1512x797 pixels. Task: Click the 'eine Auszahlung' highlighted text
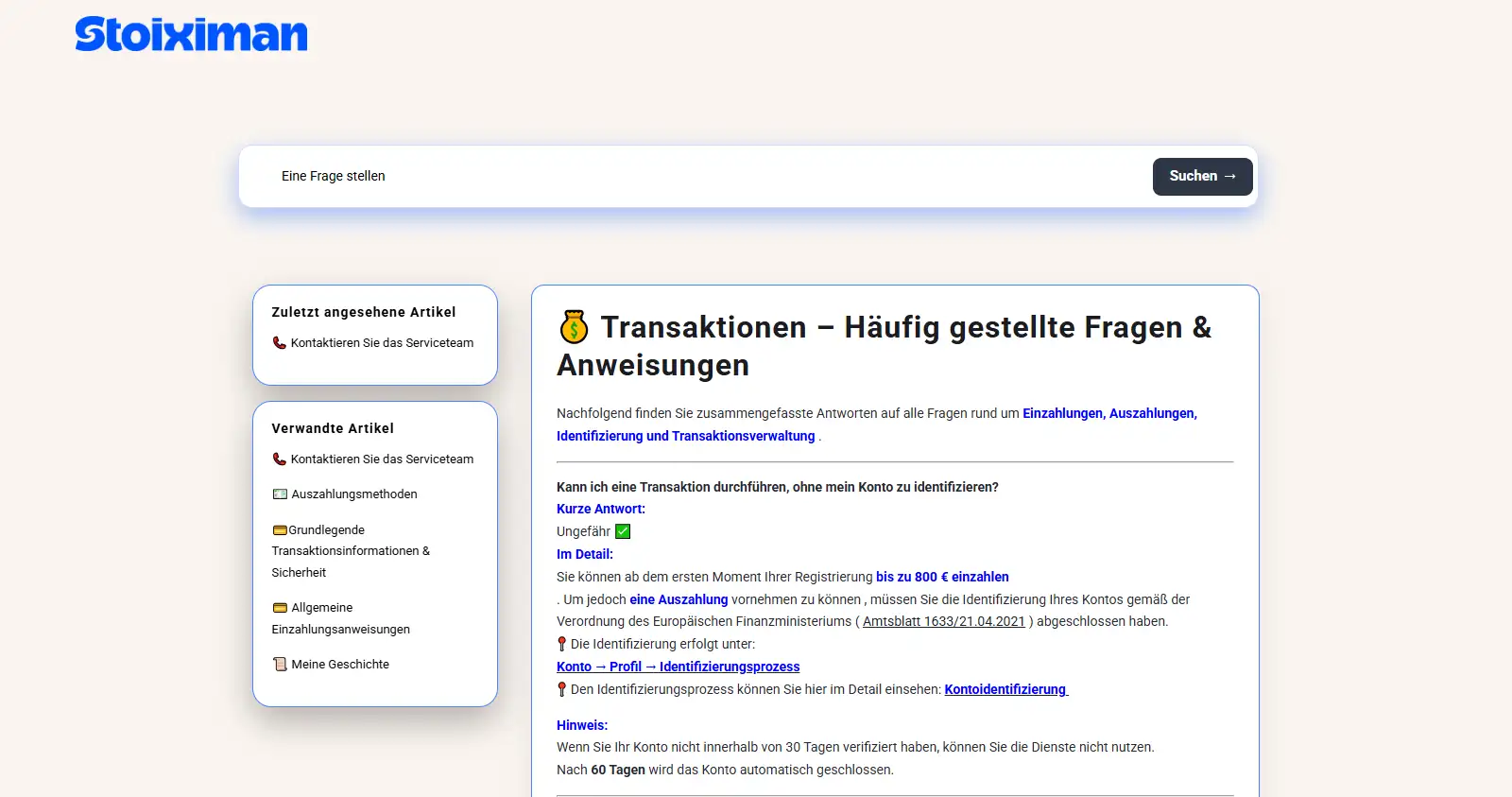click(x=679, y=599)
